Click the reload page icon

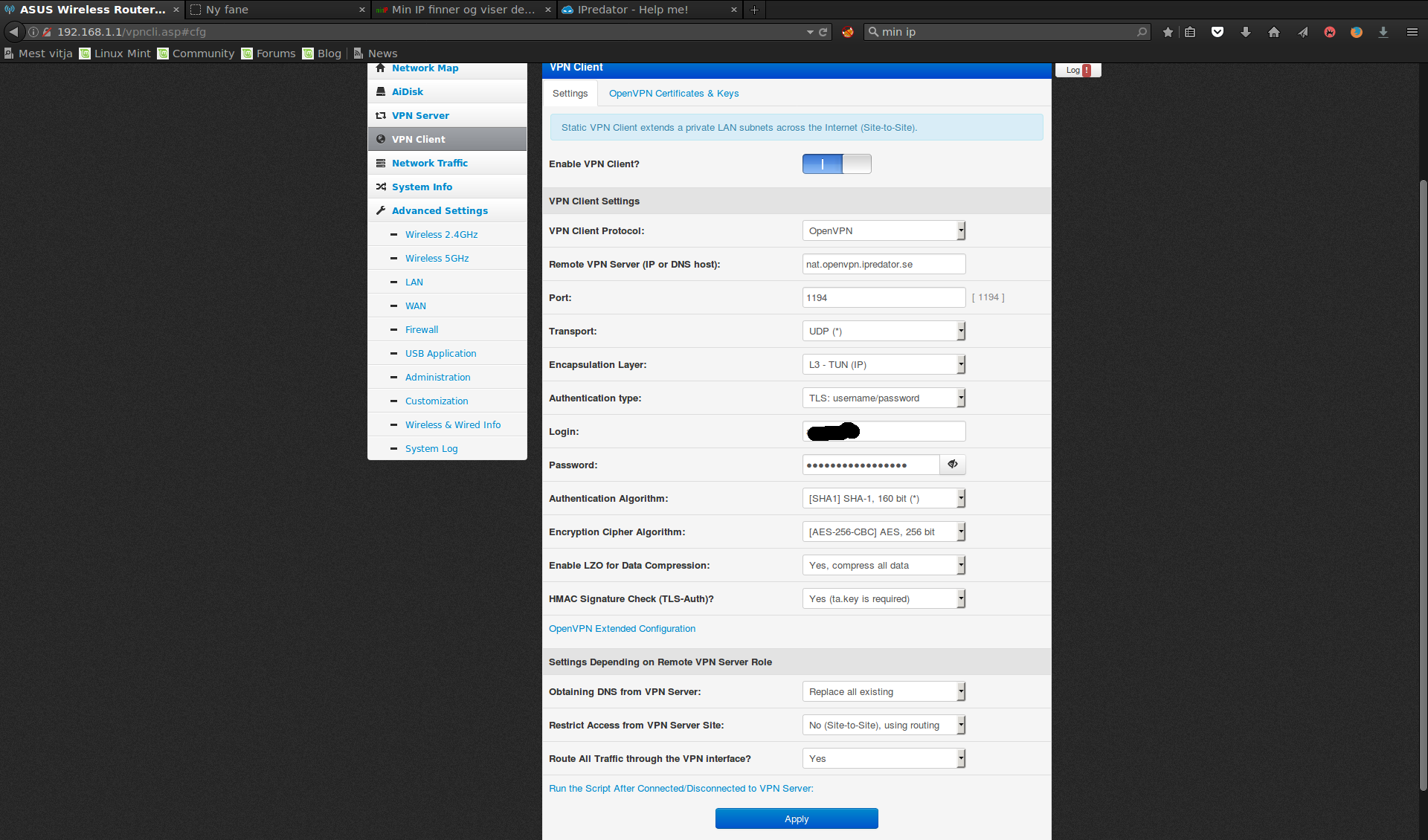tap(823, 32)
